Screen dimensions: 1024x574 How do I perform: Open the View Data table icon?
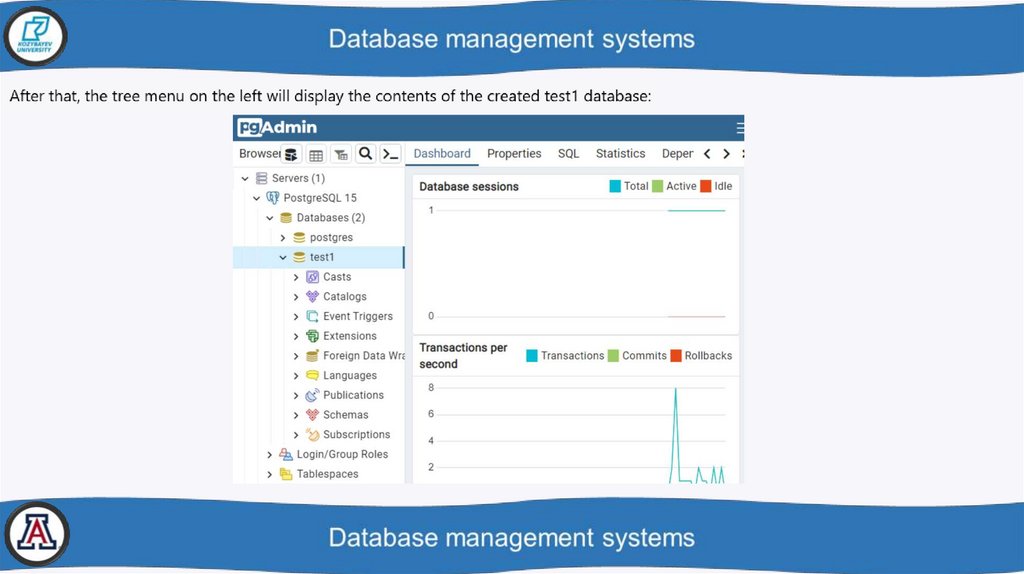coord(316,155)
